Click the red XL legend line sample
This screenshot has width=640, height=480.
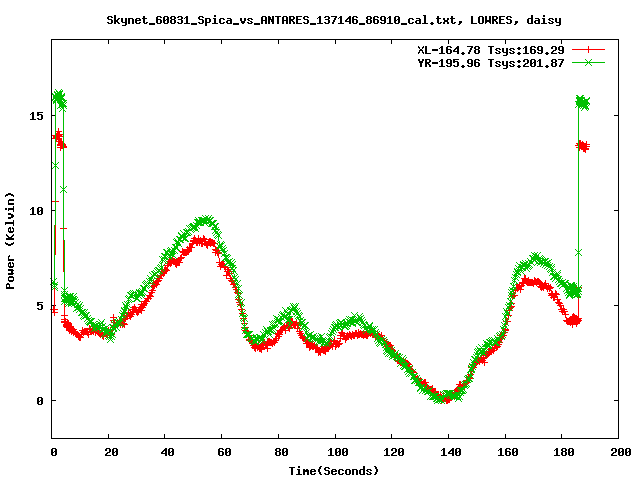588,50
